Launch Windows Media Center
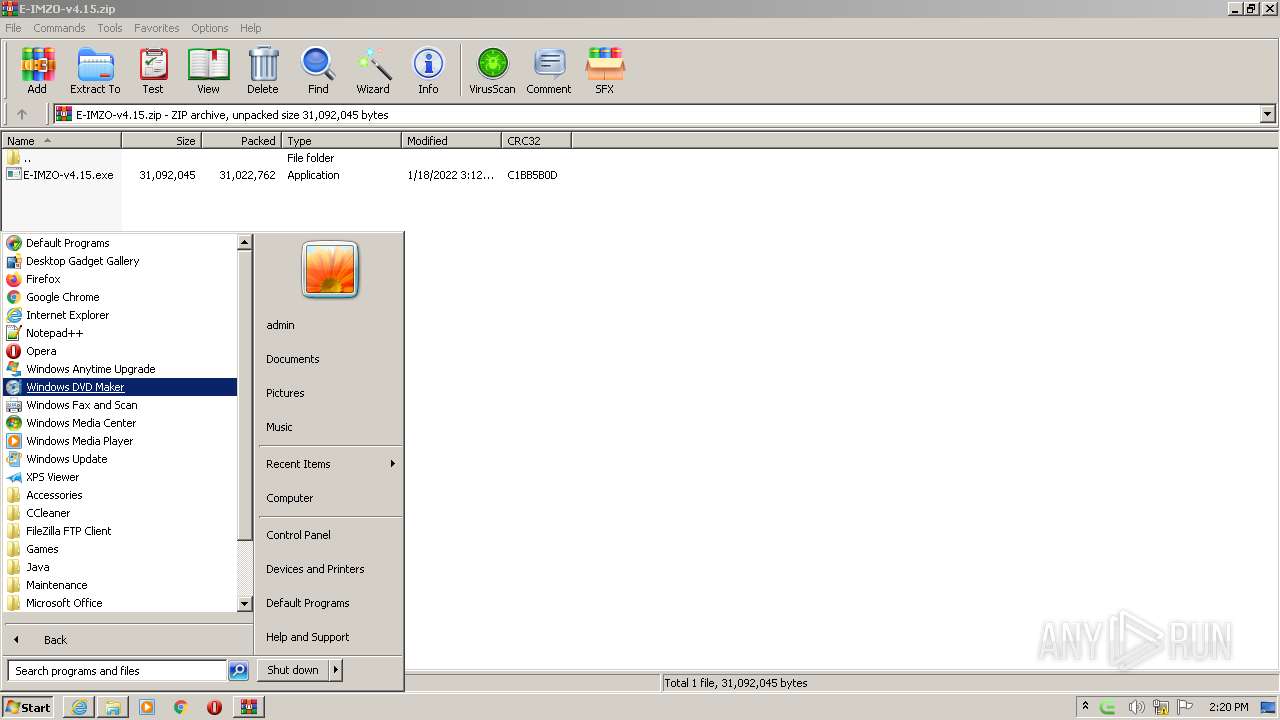This screenshot has width=1280, height=720. click(x=120, y=423)
